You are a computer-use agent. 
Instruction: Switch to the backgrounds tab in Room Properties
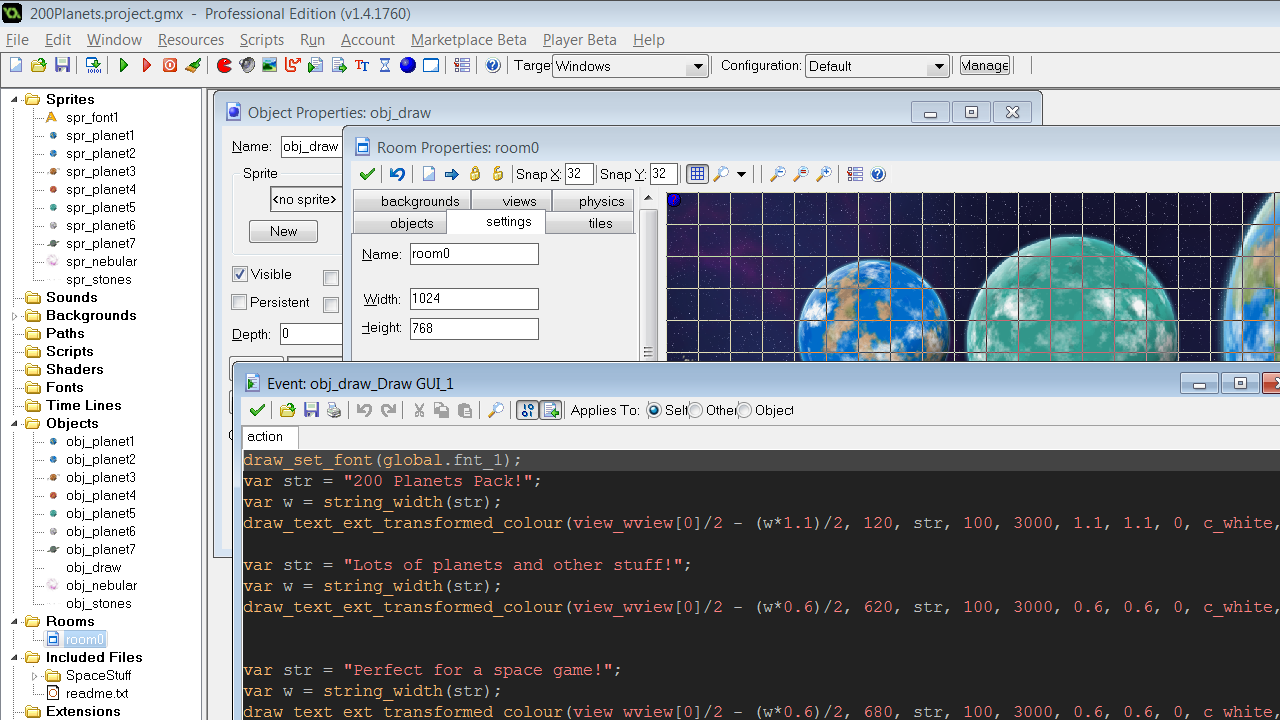[419, 200]
